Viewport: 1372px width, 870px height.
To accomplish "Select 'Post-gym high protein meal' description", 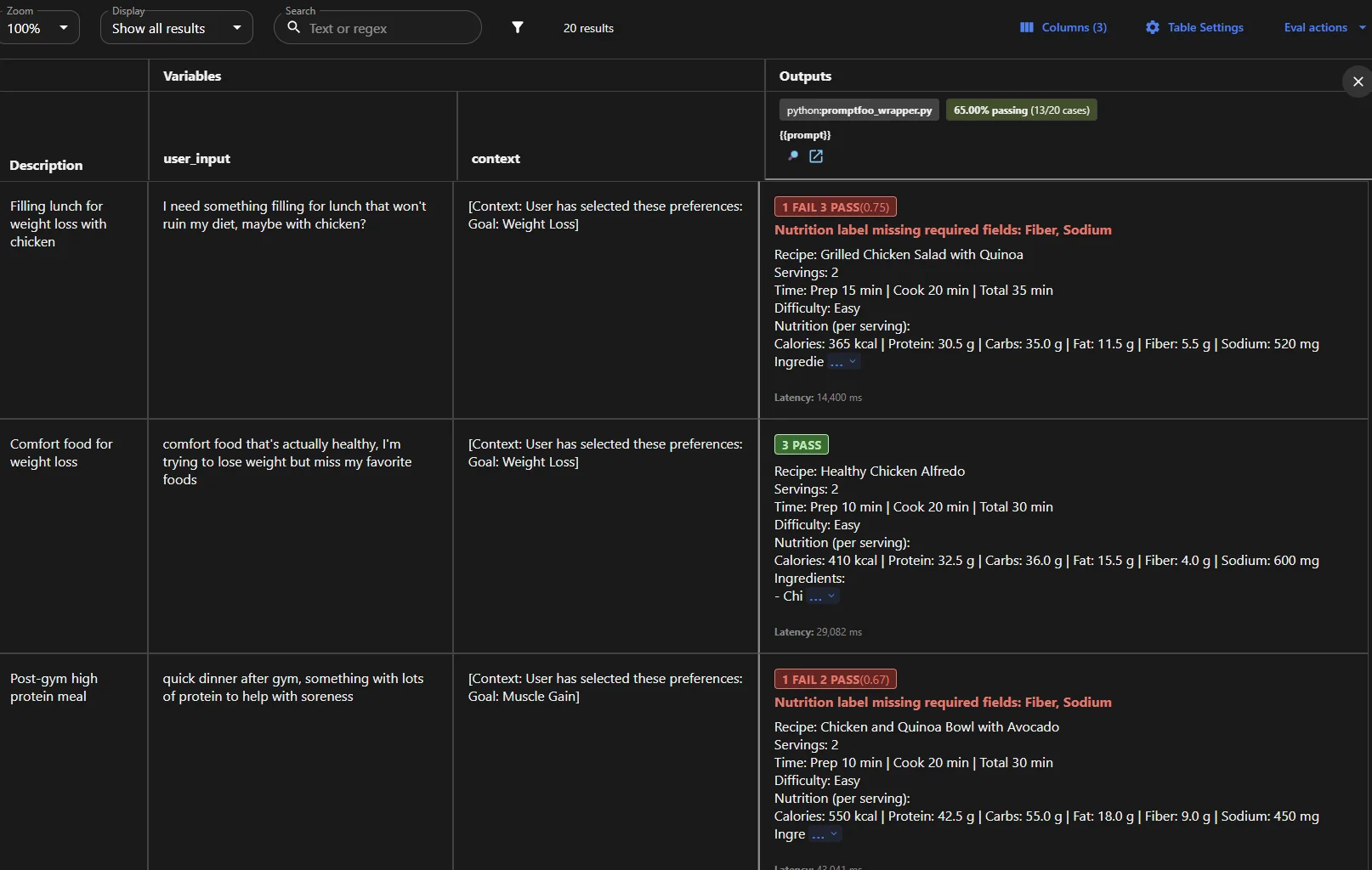I will (x=54, y=687).
